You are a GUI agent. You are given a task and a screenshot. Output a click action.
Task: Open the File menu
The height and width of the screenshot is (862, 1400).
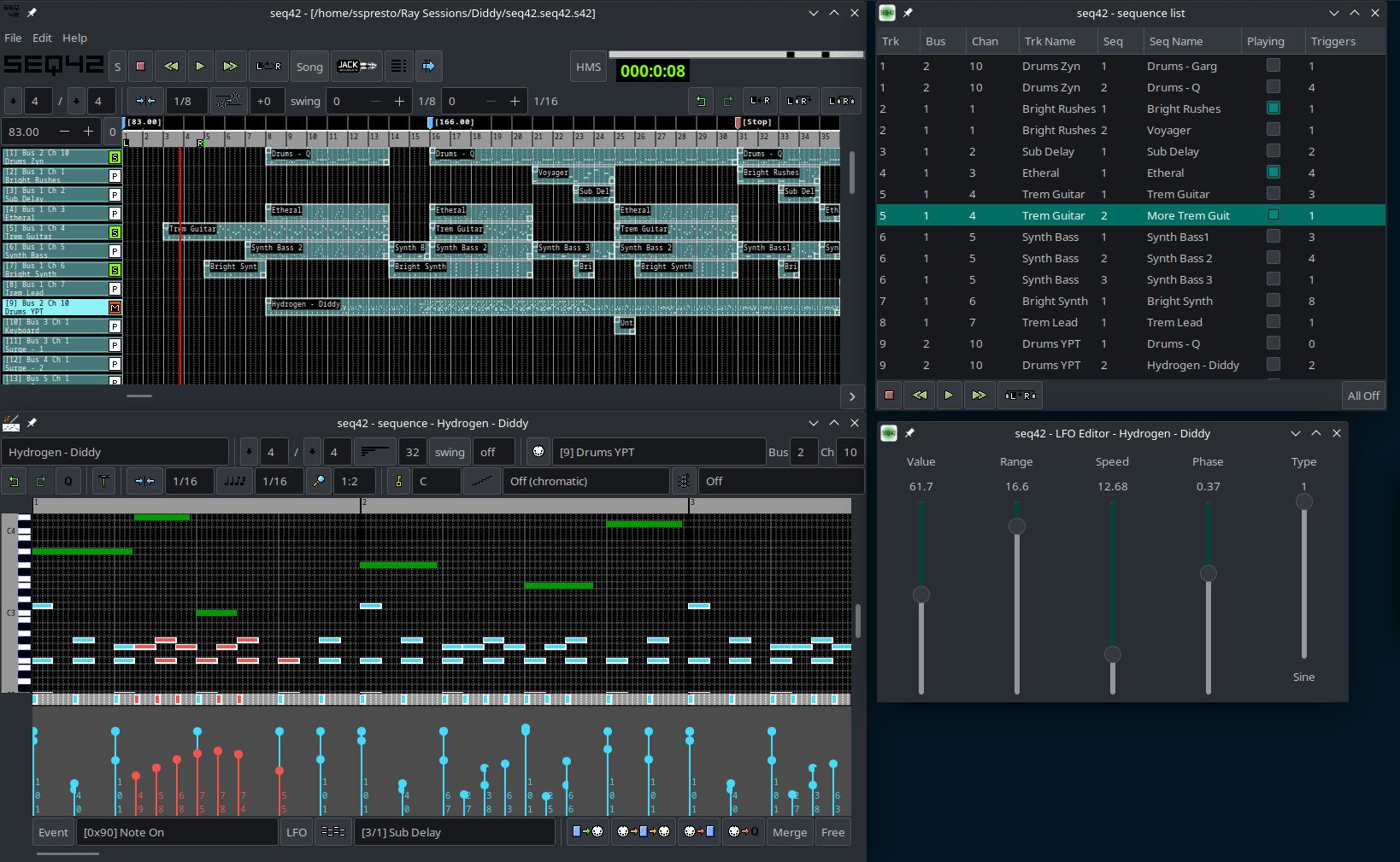[13, 38]
